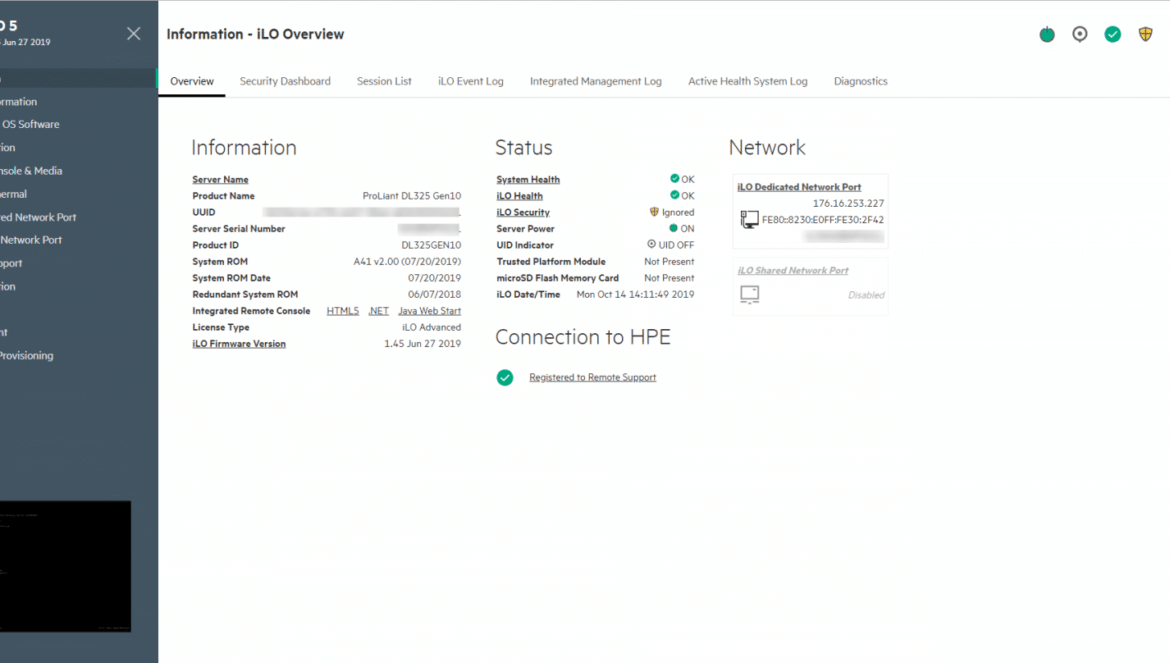Screen dimensions: 1170x663
Task: Open the iLO Security link
Action: point(523,213)
